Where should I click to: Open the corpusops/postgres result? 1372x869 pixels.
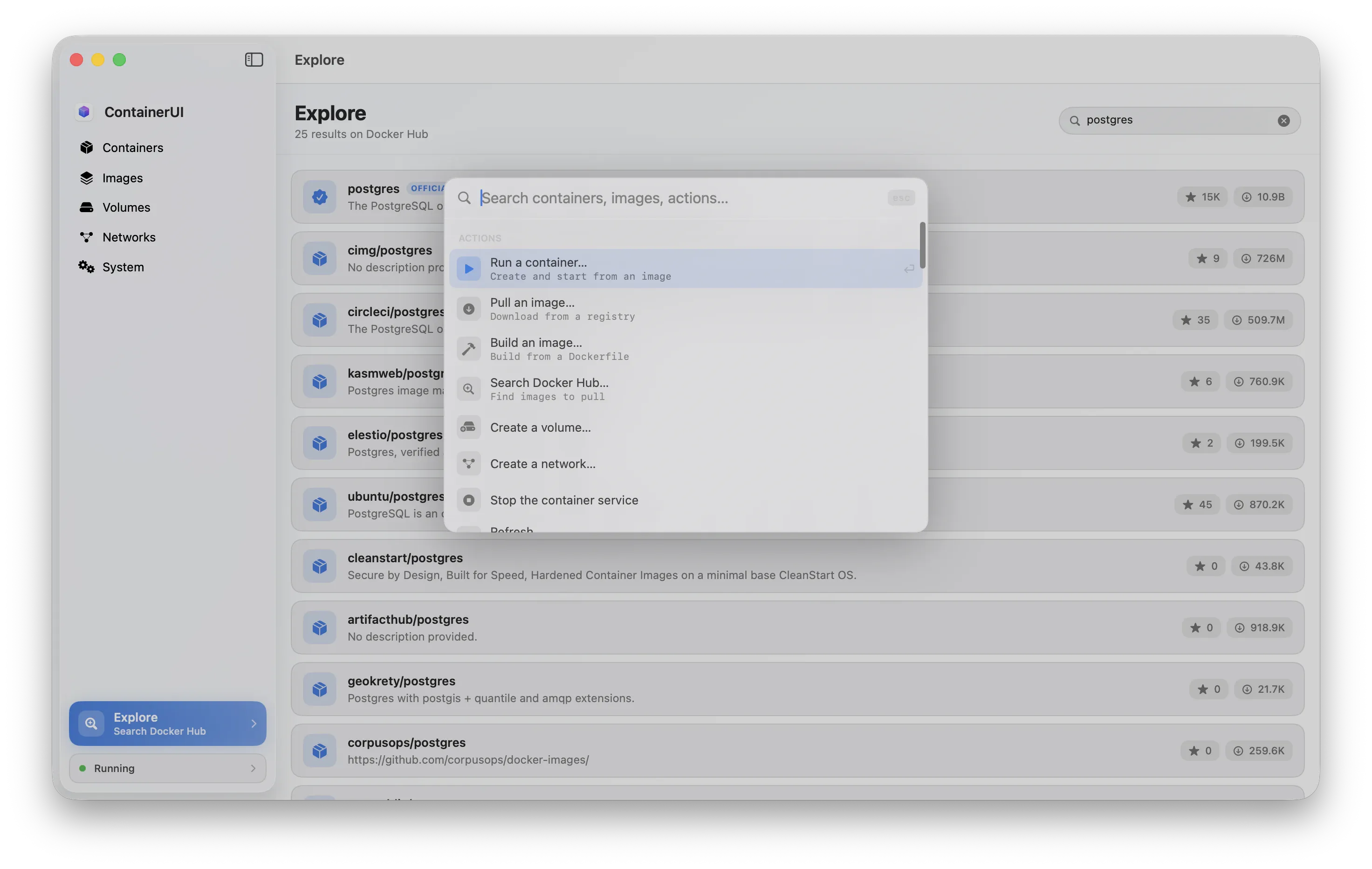click(797, 751)
